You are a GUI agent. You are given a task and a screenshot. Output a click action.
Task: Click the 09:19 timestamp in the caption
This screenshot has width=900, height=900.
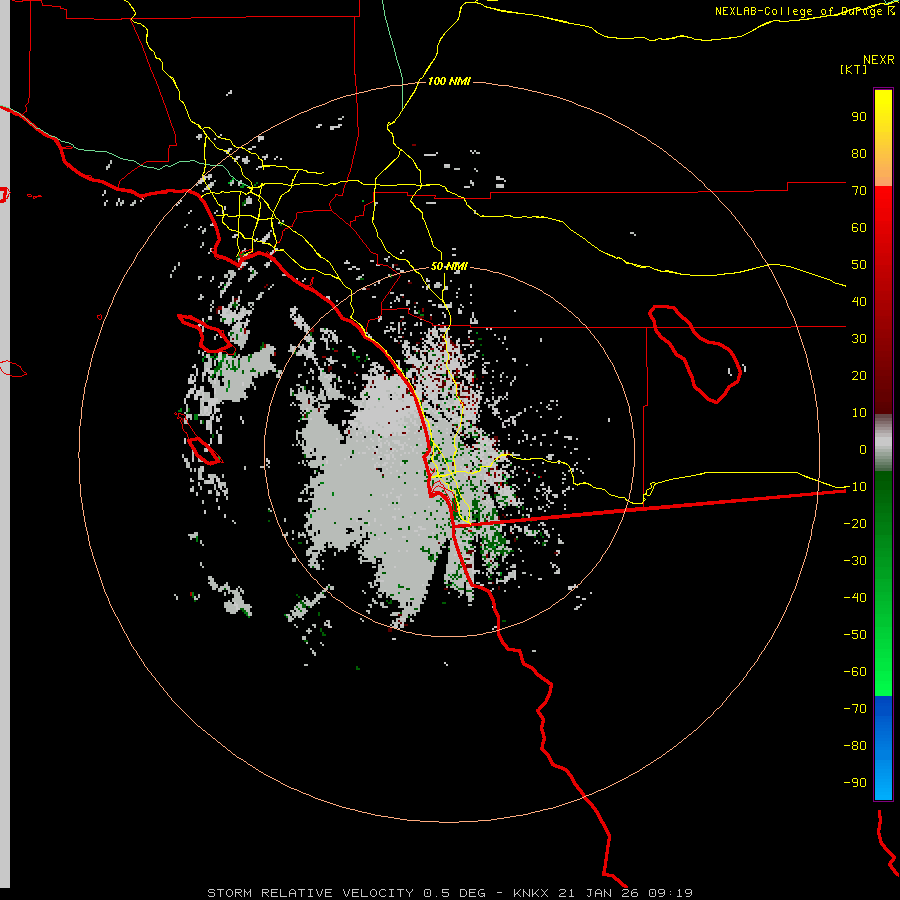coord(670,893)
